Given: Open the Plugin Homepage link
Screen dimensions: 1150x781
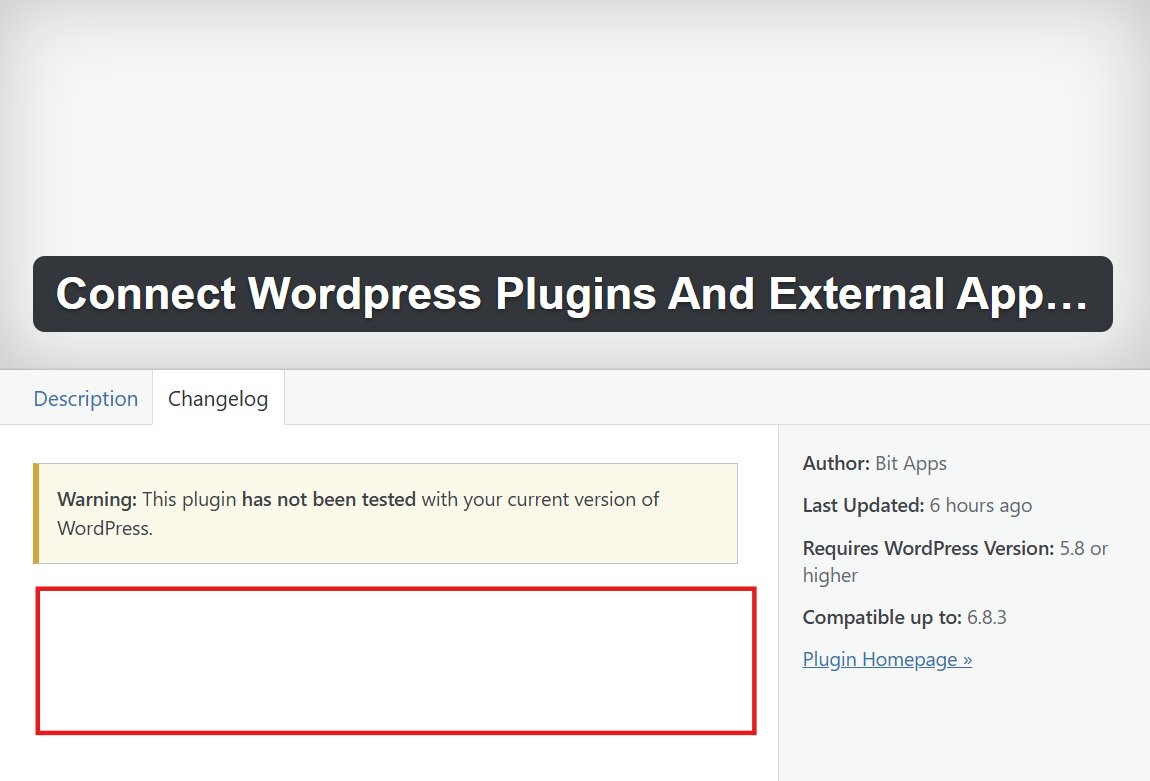Looking at the screenshot, I should pyautogui.click(x=887, y=659).
